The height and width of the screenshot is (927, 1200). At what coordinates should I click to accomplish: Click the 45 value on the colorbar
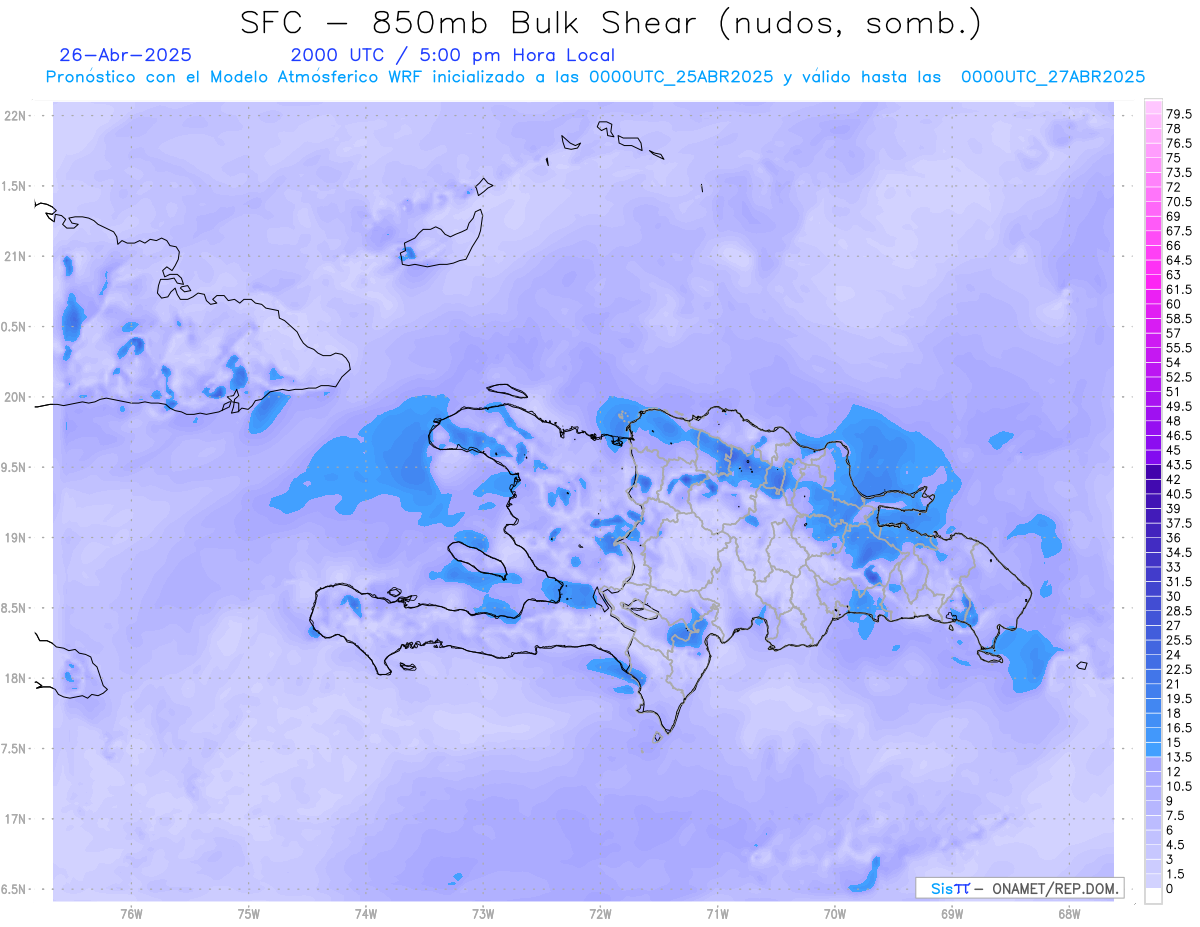click(x=1173, y=450)
